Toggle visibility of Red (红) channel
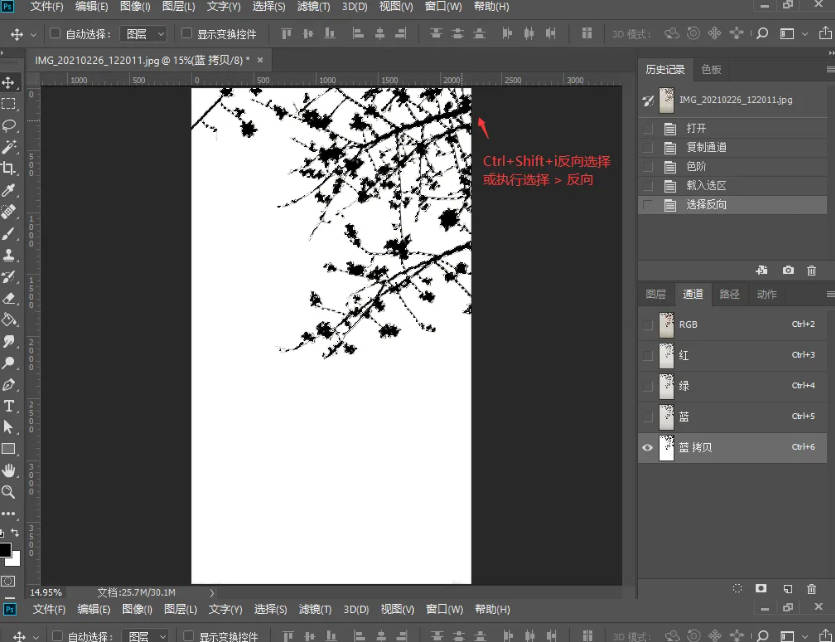 tap(648, 356)
